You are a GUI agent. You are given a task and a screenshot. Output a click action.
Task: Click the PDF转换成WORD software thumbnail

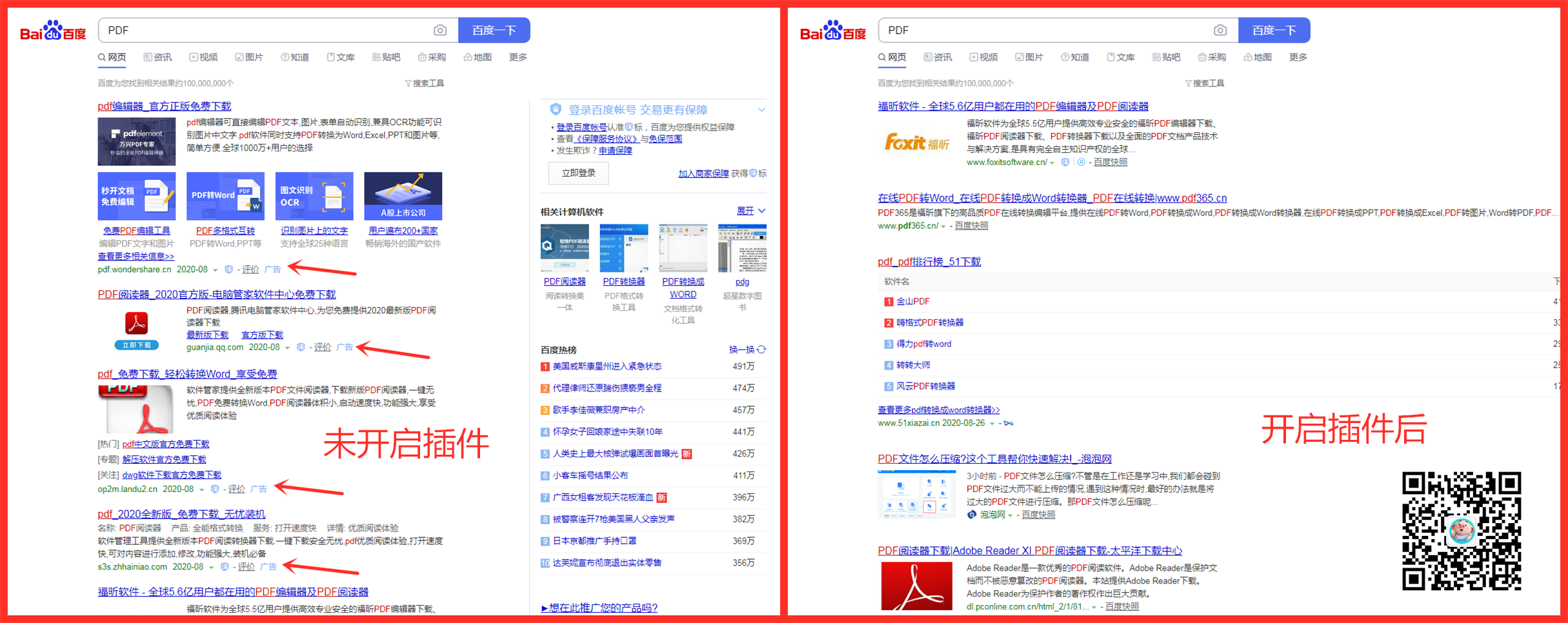click(x=683, y=248)
